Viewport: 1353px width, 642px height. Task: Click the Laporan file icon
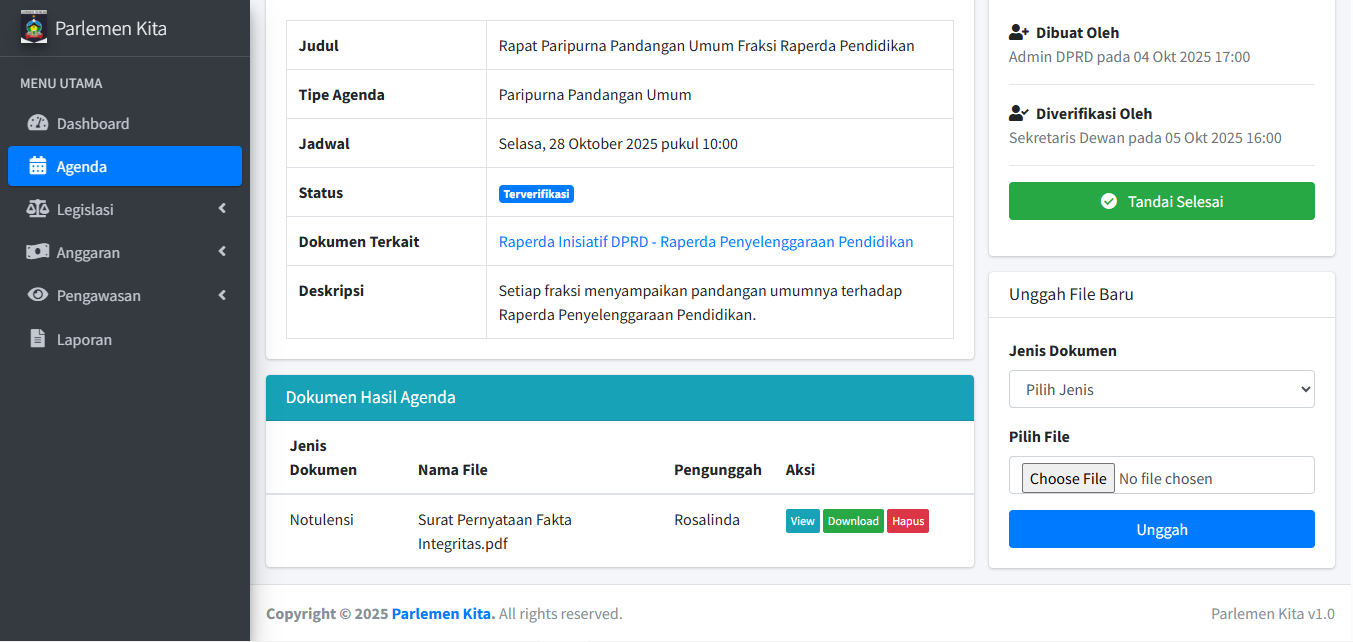38,339
